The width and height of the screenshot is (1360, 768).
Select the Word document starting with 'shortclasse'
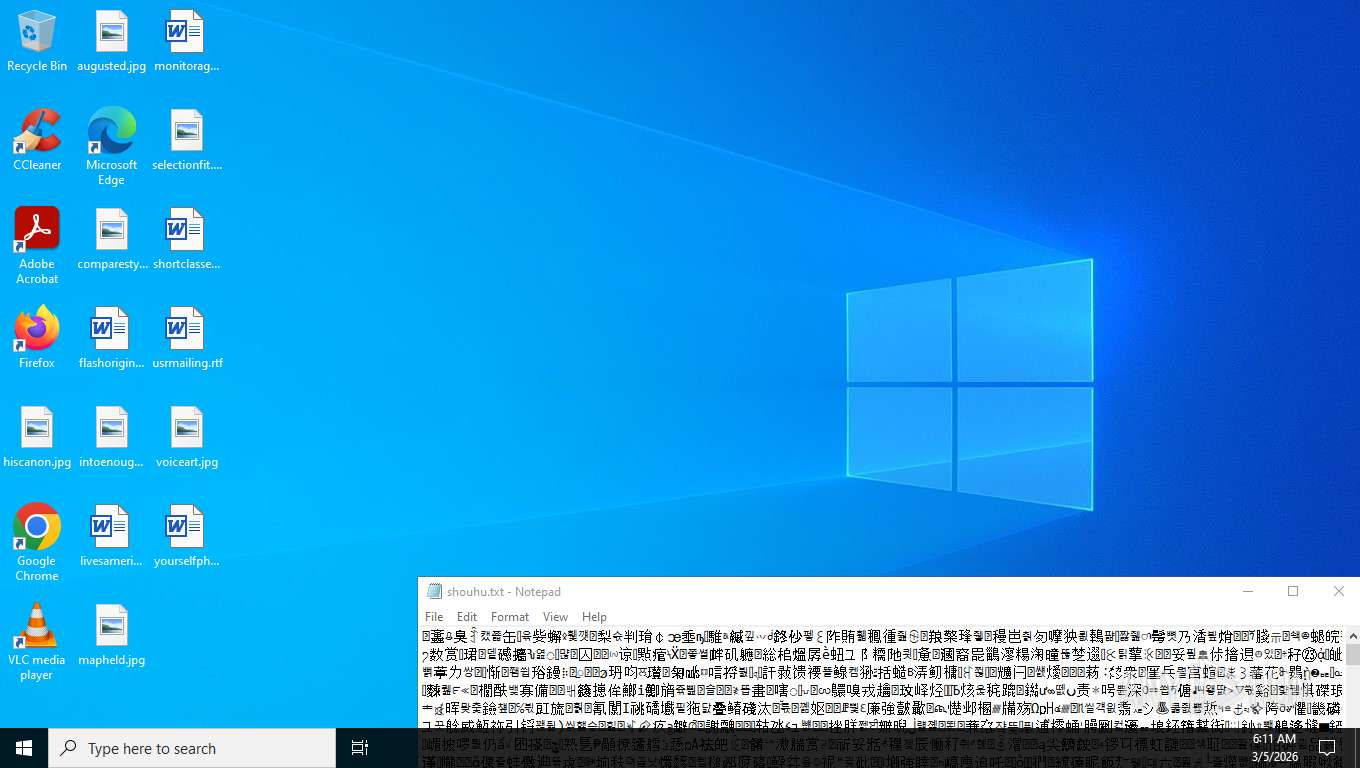pos(186,240)
